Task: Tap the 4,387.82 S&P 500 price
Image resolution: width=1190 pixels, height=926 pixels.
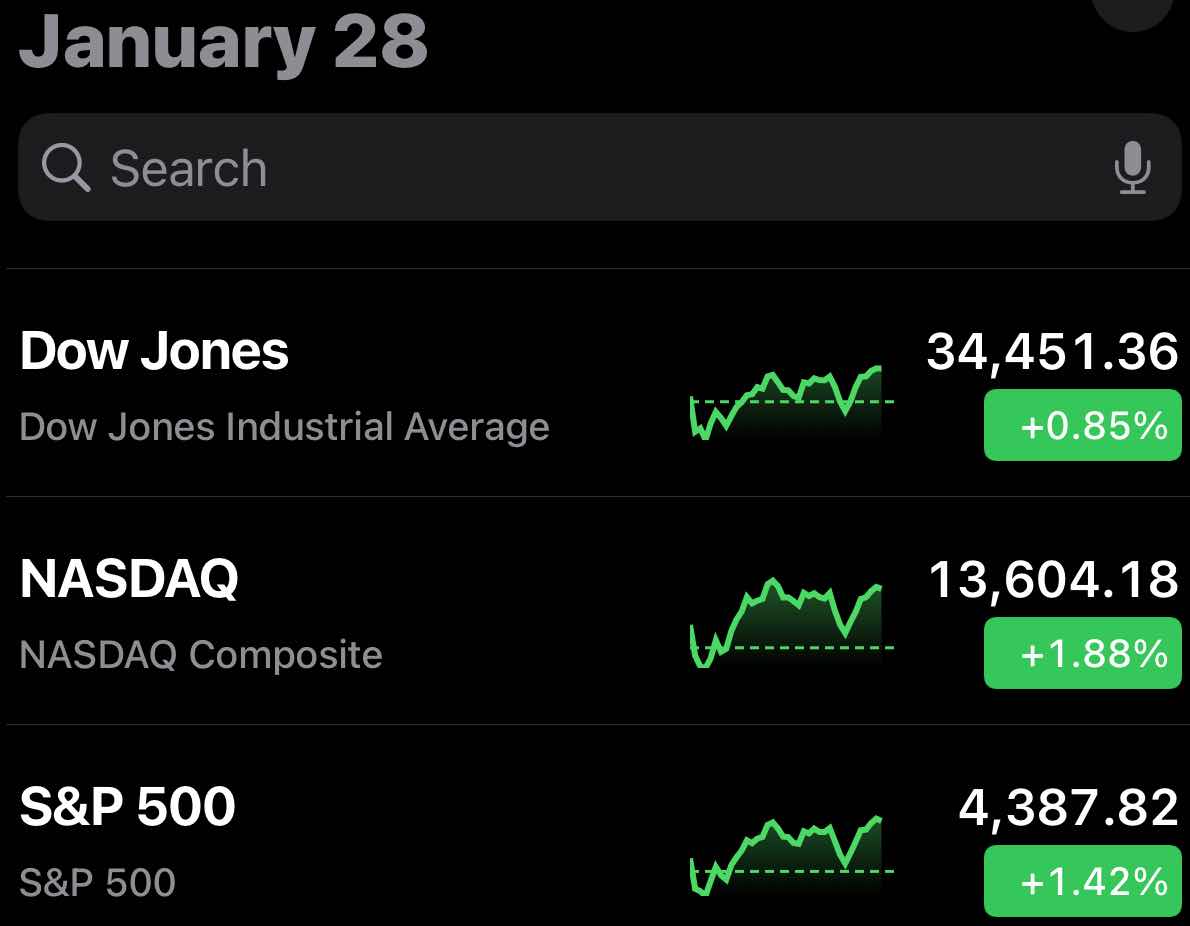Action: 1069,808
